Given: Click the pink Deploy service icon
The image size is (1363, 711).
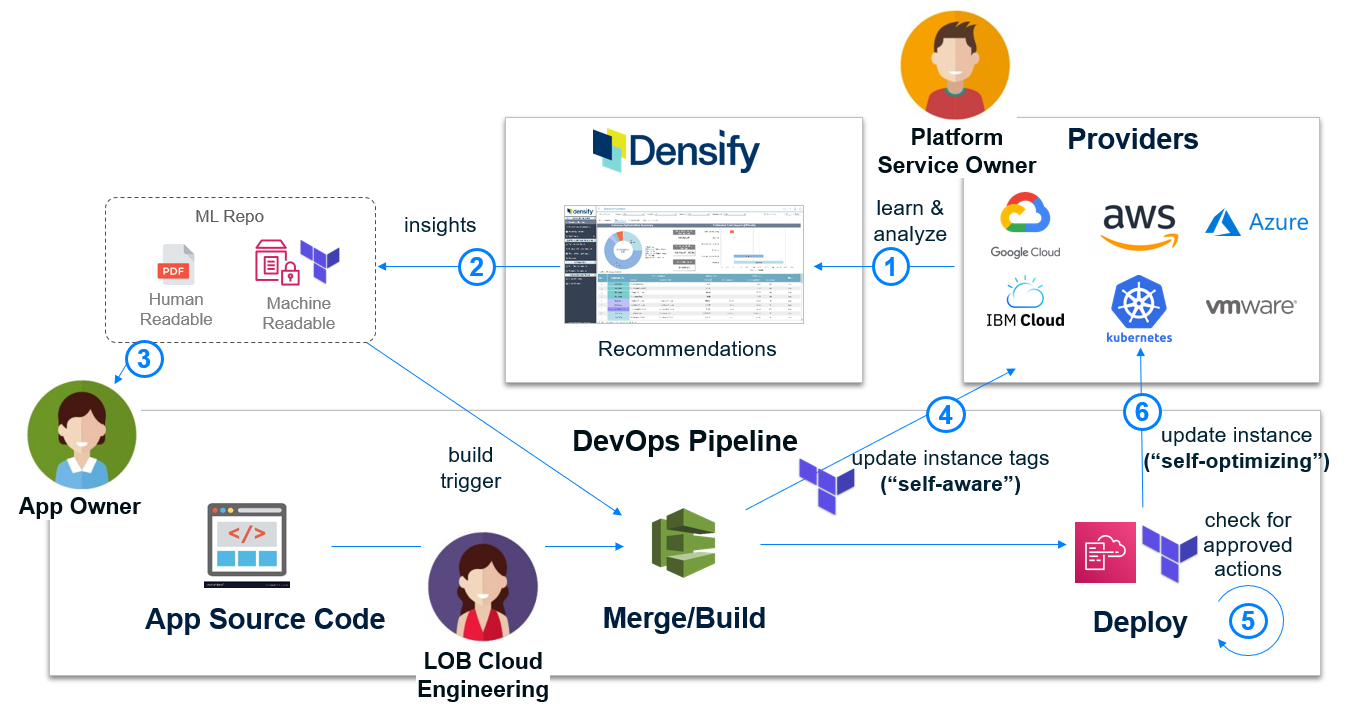Looking at the screenshot, I should [1105, 552].
